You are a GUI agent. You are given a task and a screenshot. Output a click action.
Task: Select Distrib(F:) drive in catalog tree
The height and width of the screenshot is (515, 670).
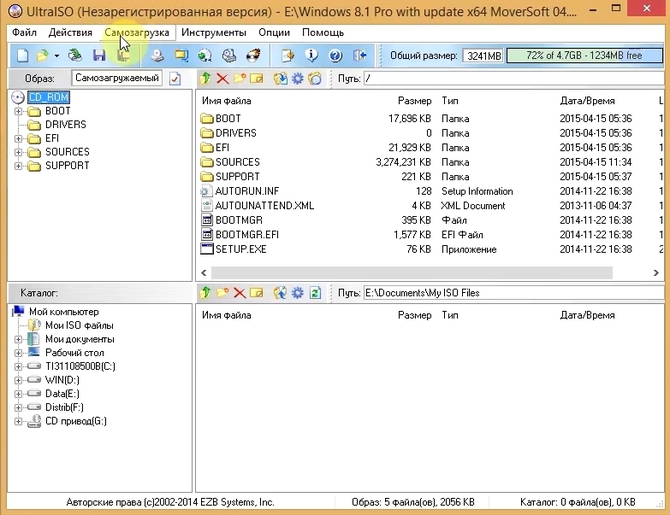tap(64, 408)
